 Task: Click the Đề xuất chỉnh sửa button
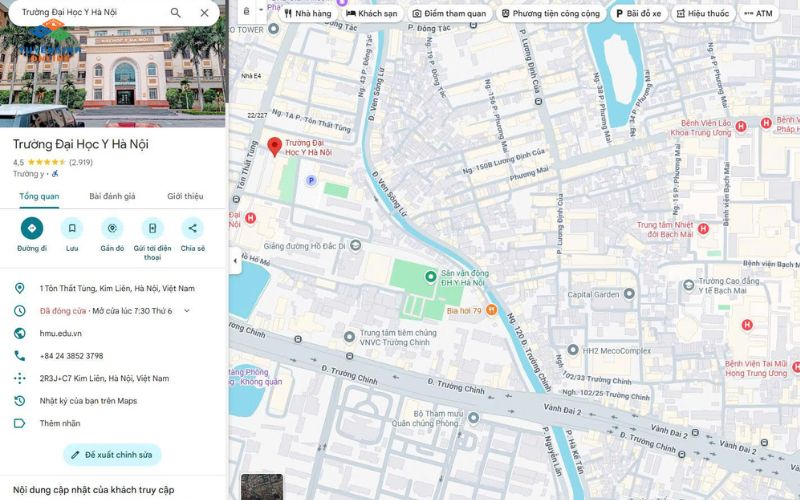tap(112, 455)
